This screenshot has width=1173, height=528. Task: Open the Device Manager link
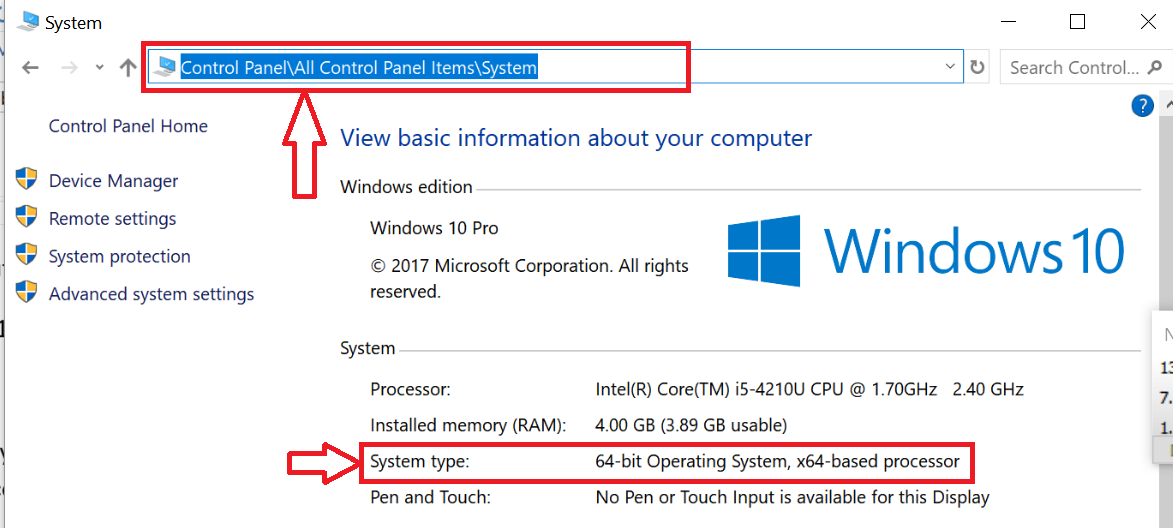[x=113, y=181]
